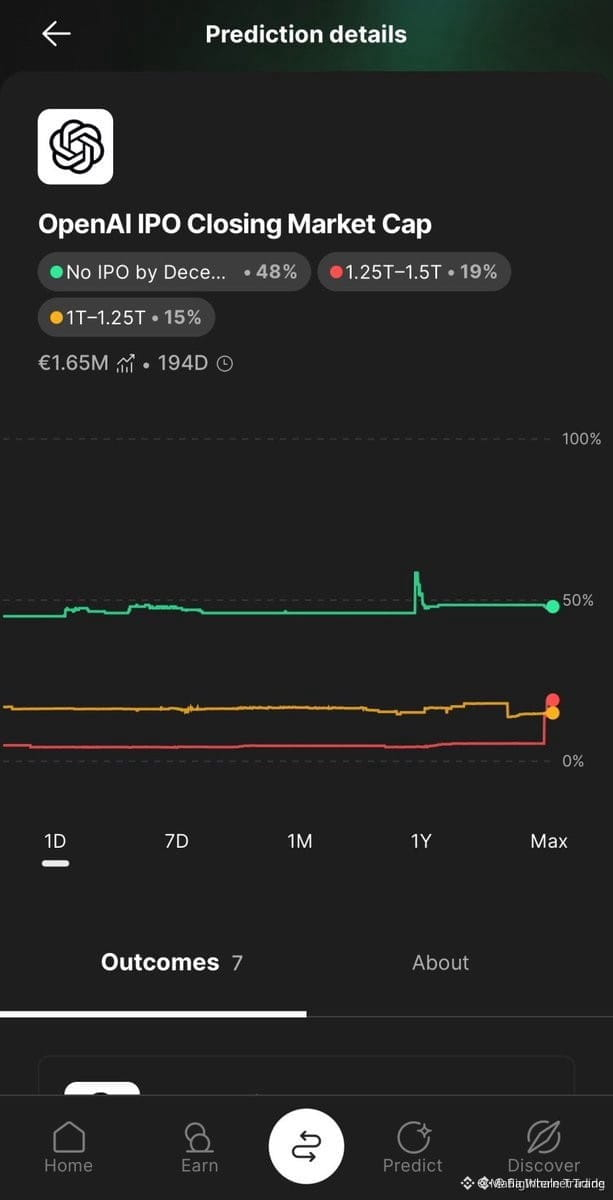Tap the yellow endpoint dot on chart
The height and width of the screenshot is (1200, 613).
pyautogui.click(x=552, y=713)
